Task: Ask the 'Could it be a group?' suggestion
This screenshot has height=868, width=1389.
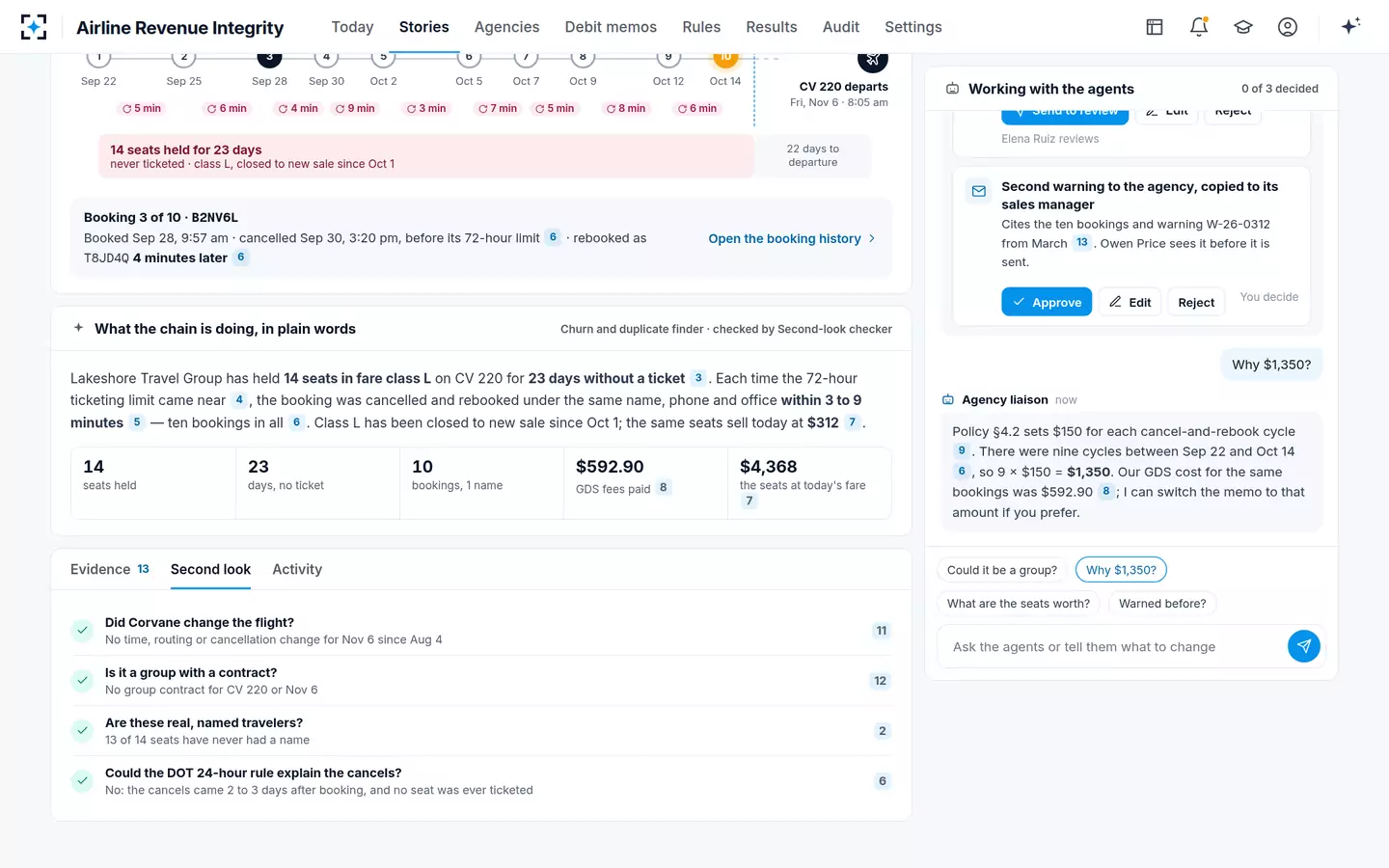Action: click(1002, 570)
